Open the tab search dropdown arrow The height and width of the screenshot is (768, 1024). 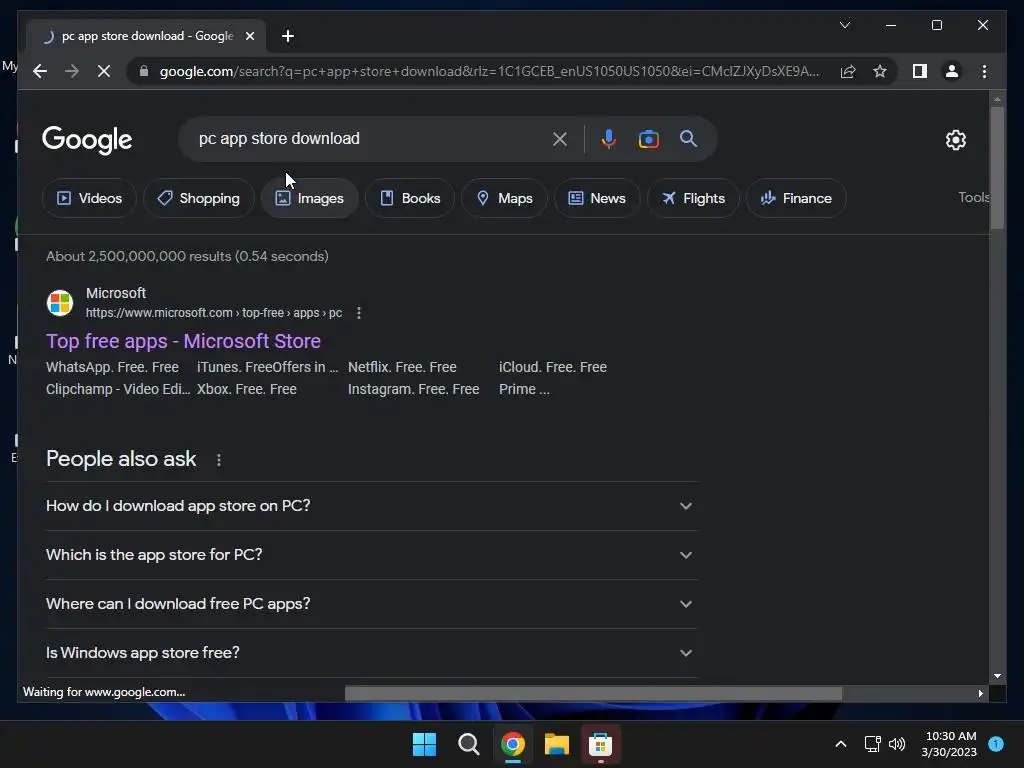844,25
